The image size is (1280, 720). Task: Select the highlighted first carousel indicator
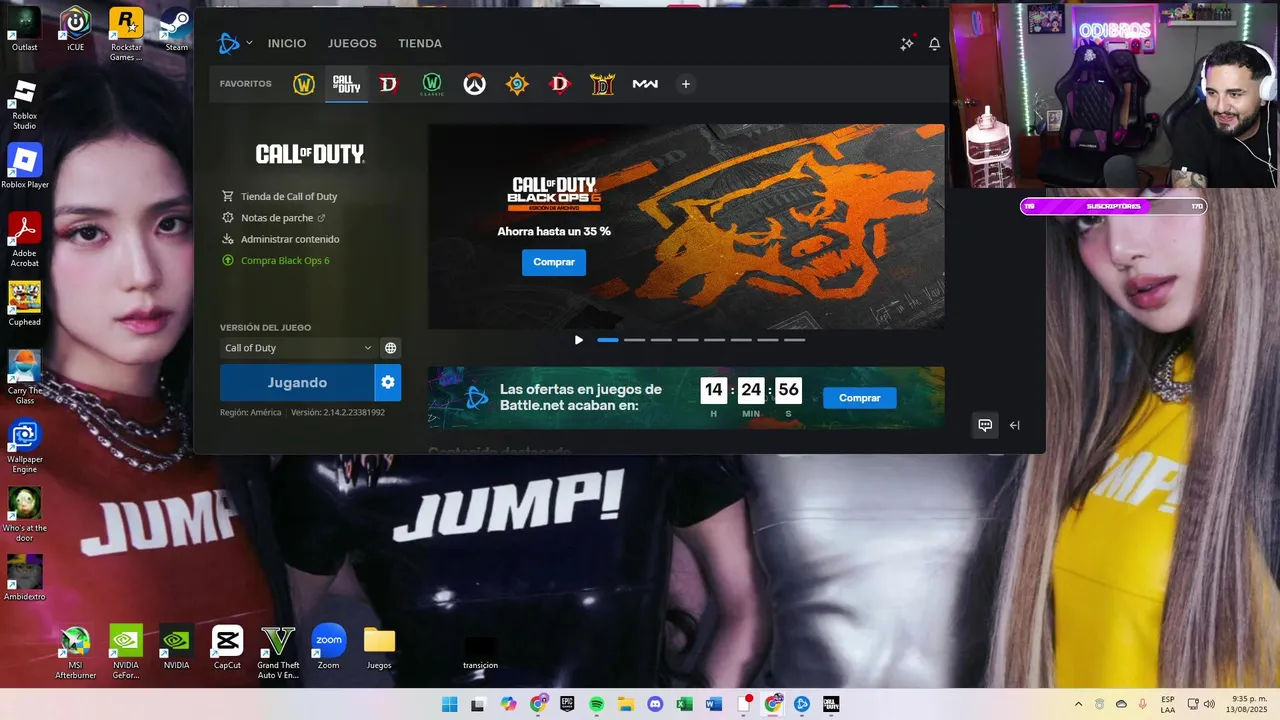608,340
